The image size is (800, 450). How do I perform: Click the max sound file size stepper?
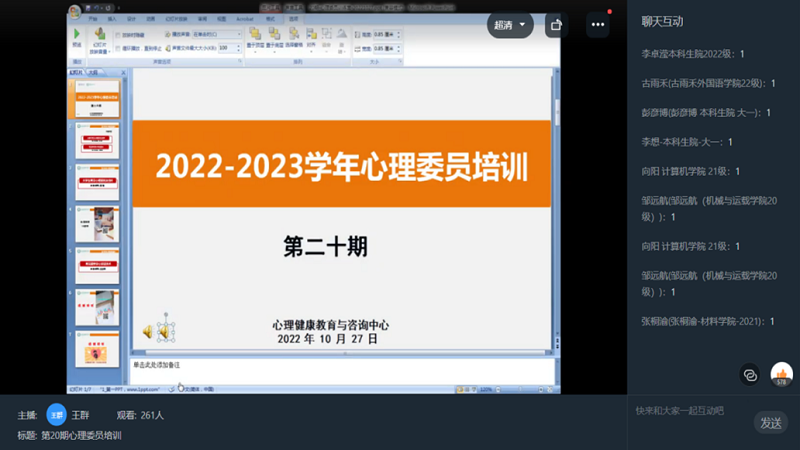[239, 48]
